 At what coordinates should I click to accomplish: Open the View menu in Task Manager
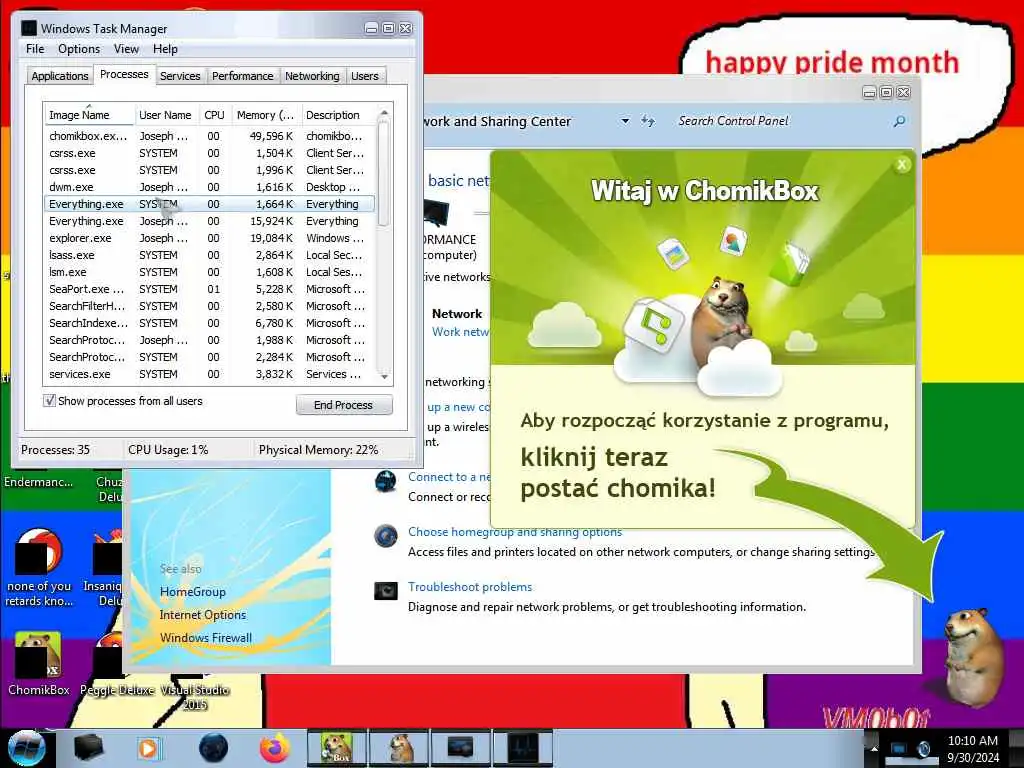pyautogui.click(x=126, y=49)
